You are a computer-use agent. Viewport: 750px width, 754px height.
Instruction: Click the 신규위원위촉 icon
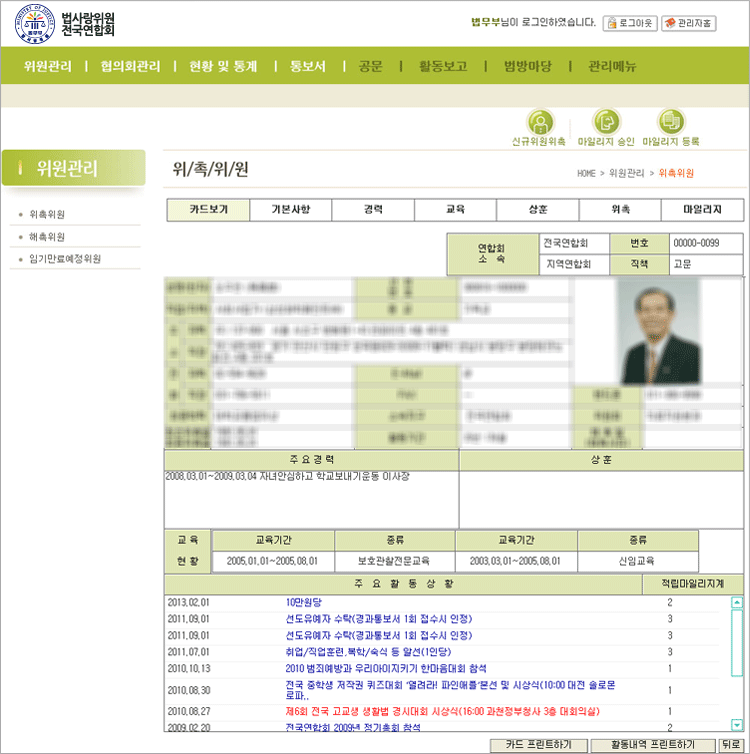540,122
